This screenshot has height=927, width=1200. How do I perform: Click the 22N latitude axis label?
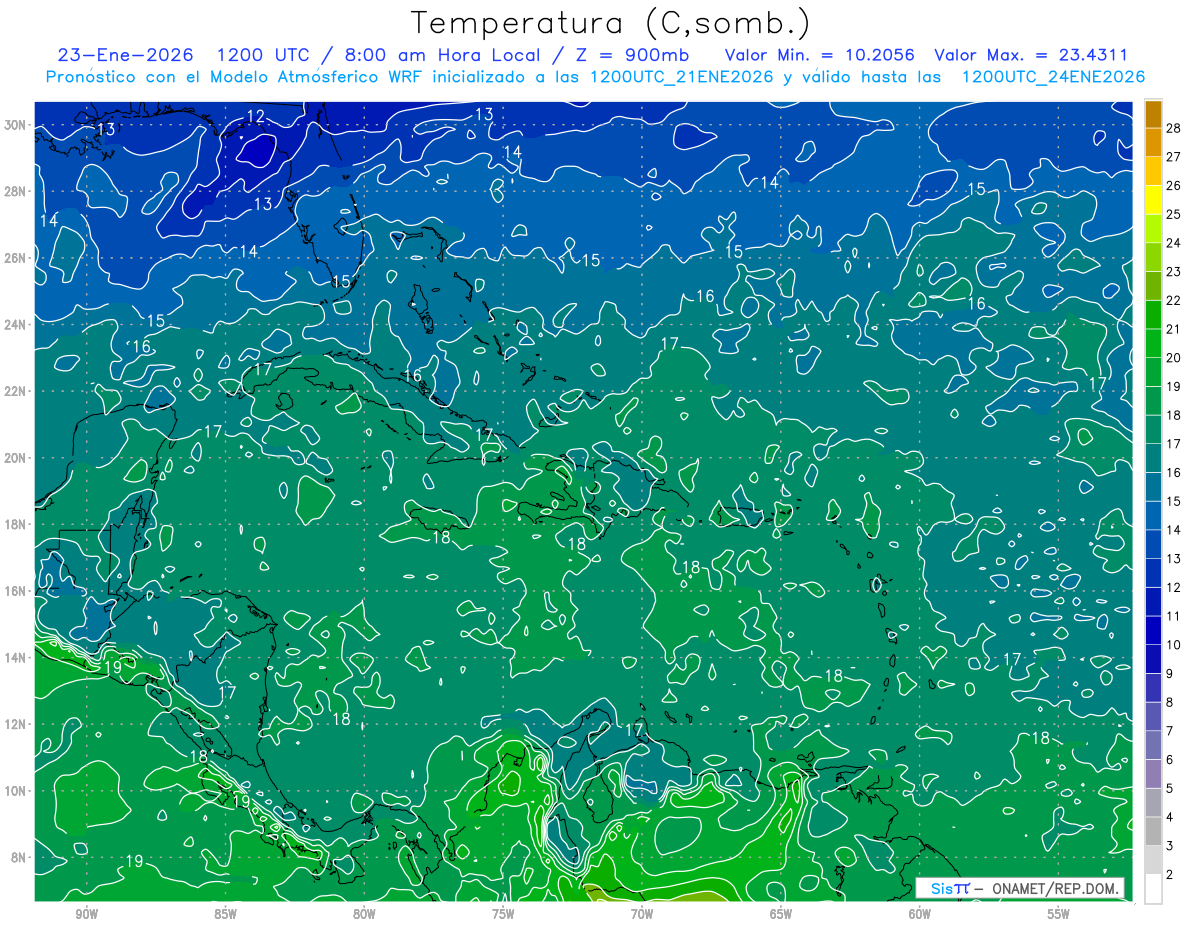coord(16,391)
